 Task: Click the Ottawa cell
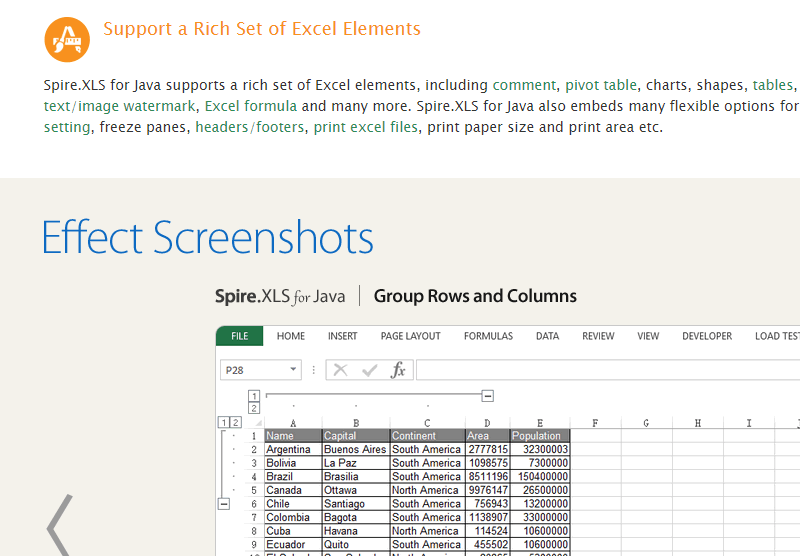356,490
